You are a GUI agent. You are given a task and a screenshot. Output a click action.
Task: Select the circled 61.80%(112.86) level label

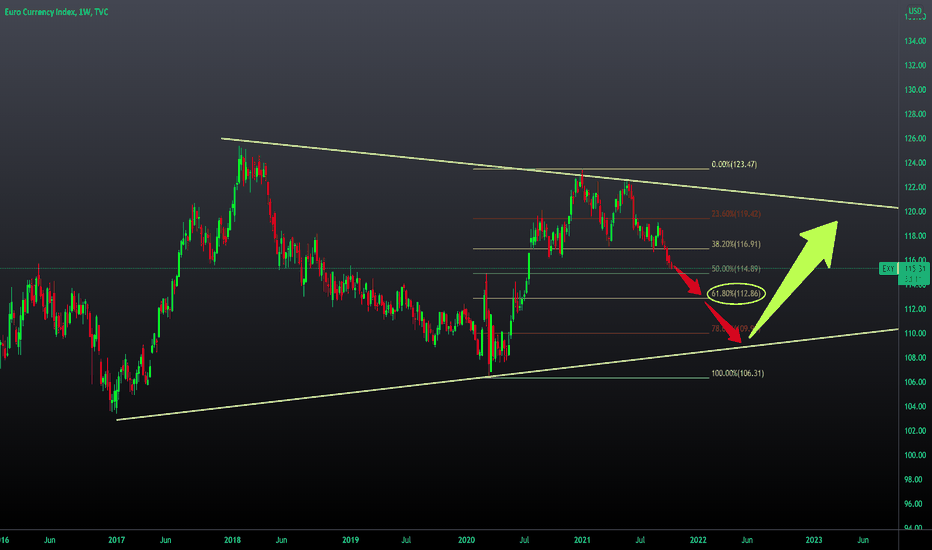(735, 293)
